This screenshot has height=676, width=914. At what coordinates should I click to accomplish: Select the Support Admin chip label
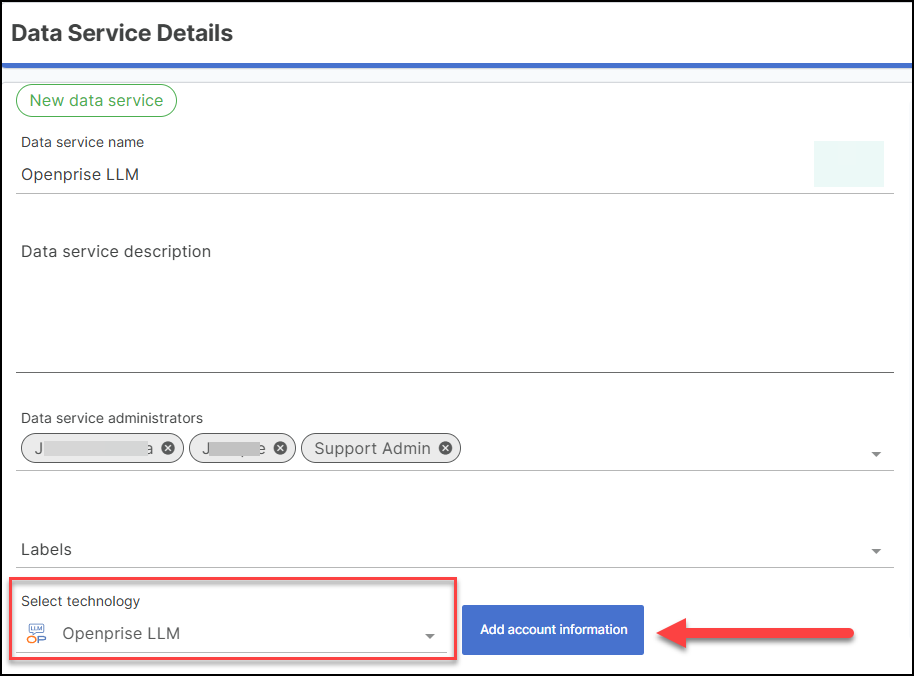[x=372, y=448]
